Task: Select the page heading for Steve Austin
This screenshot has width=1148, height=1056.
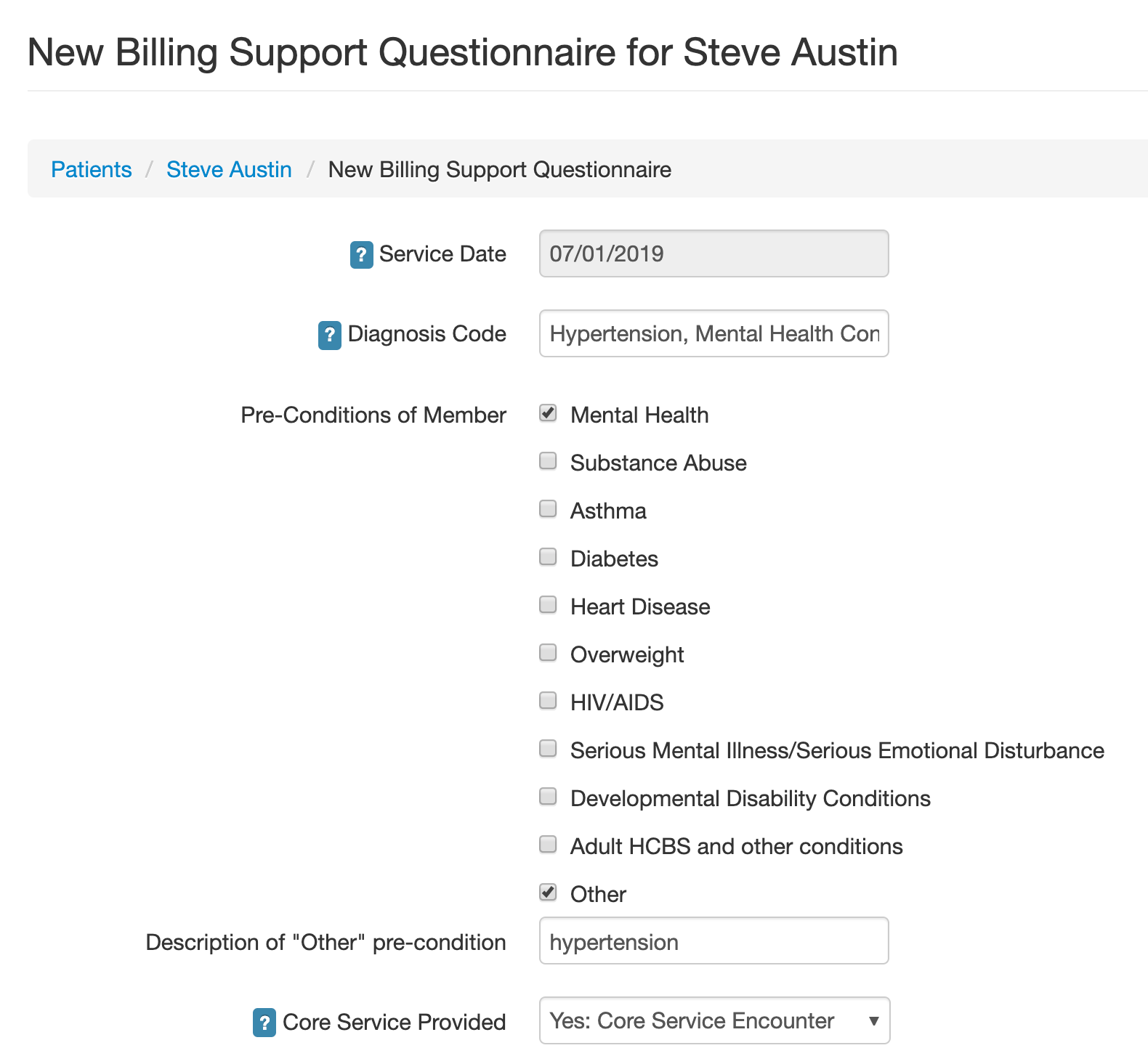Action: [x=463, y=52]
